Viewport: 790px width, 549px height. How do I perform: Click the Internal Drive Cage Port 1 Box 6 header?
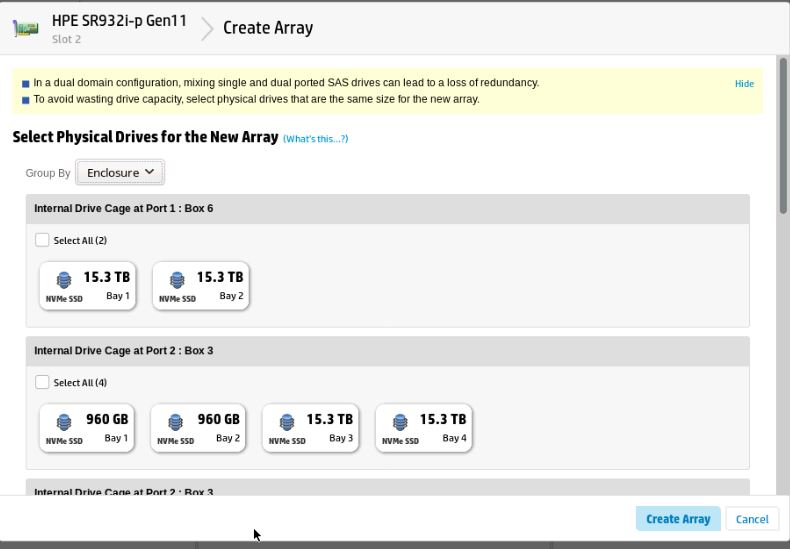(x=124, y=209)
